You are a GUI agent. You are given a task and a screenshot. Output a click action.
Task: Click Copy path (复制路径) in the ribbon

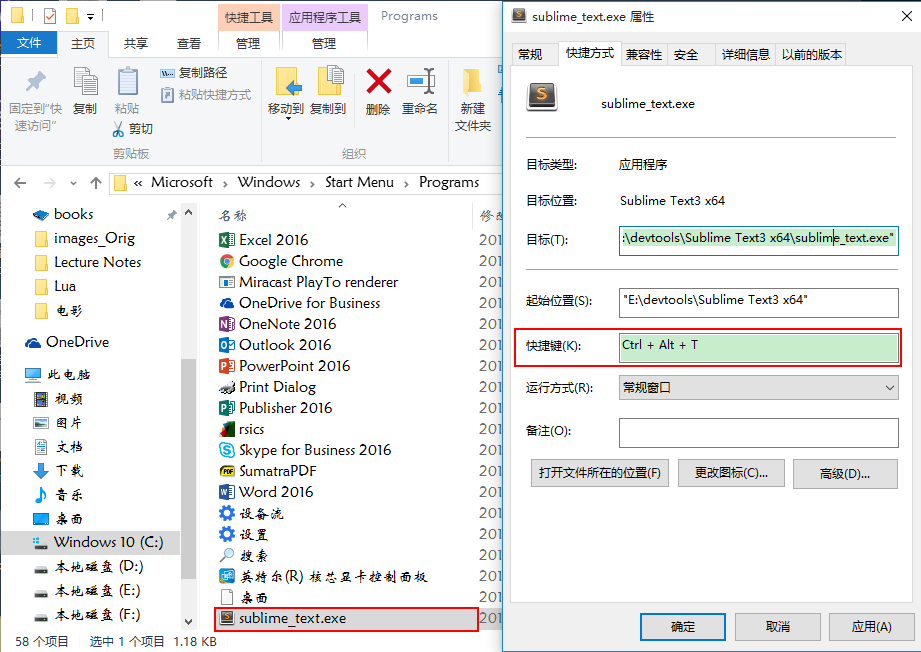pos(193,73)
